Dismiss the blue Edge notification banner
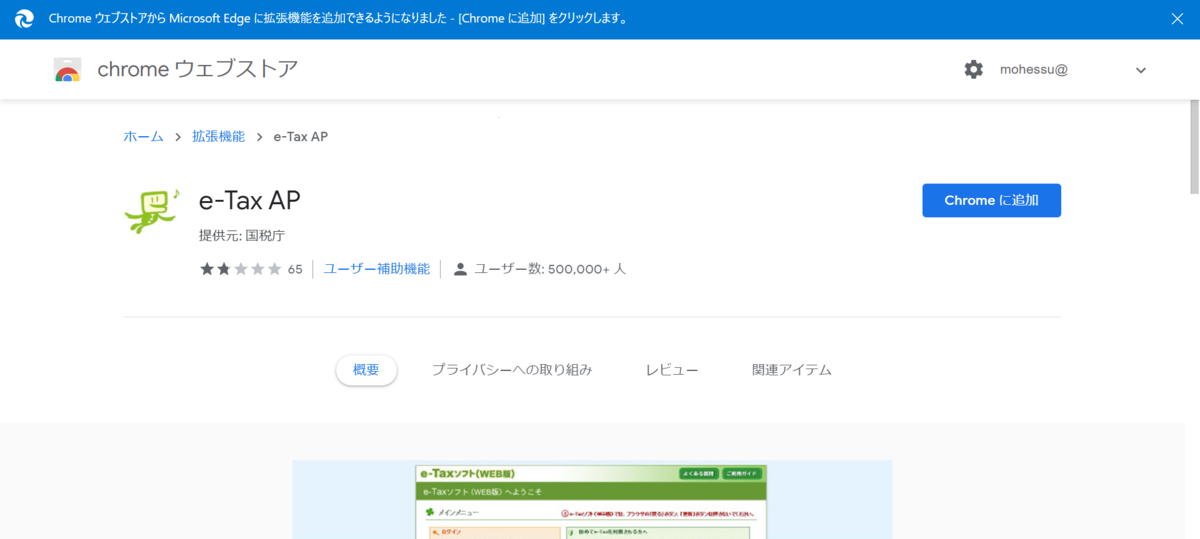1200x539 pixels. (1177, 19)
